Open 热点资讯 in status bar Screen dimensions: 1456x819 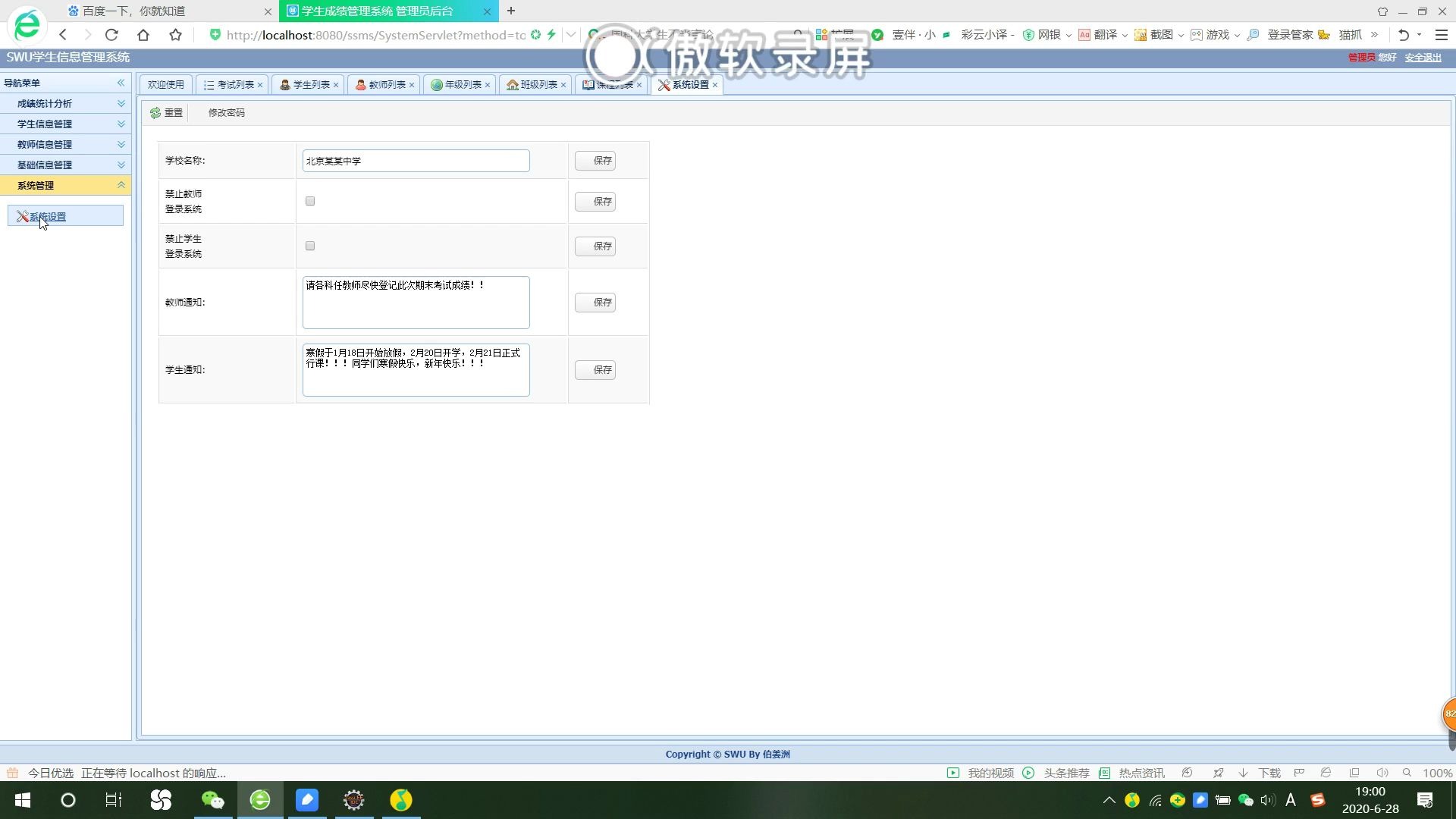1132,773
